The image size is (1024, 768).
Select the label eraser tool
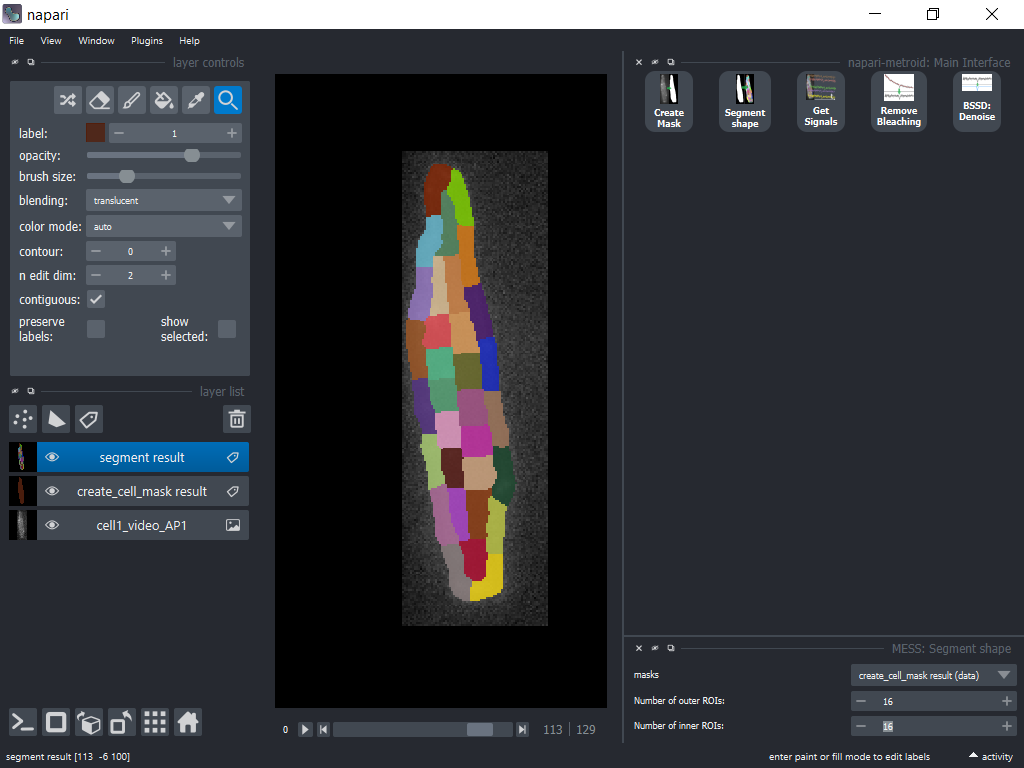[99, 100]
